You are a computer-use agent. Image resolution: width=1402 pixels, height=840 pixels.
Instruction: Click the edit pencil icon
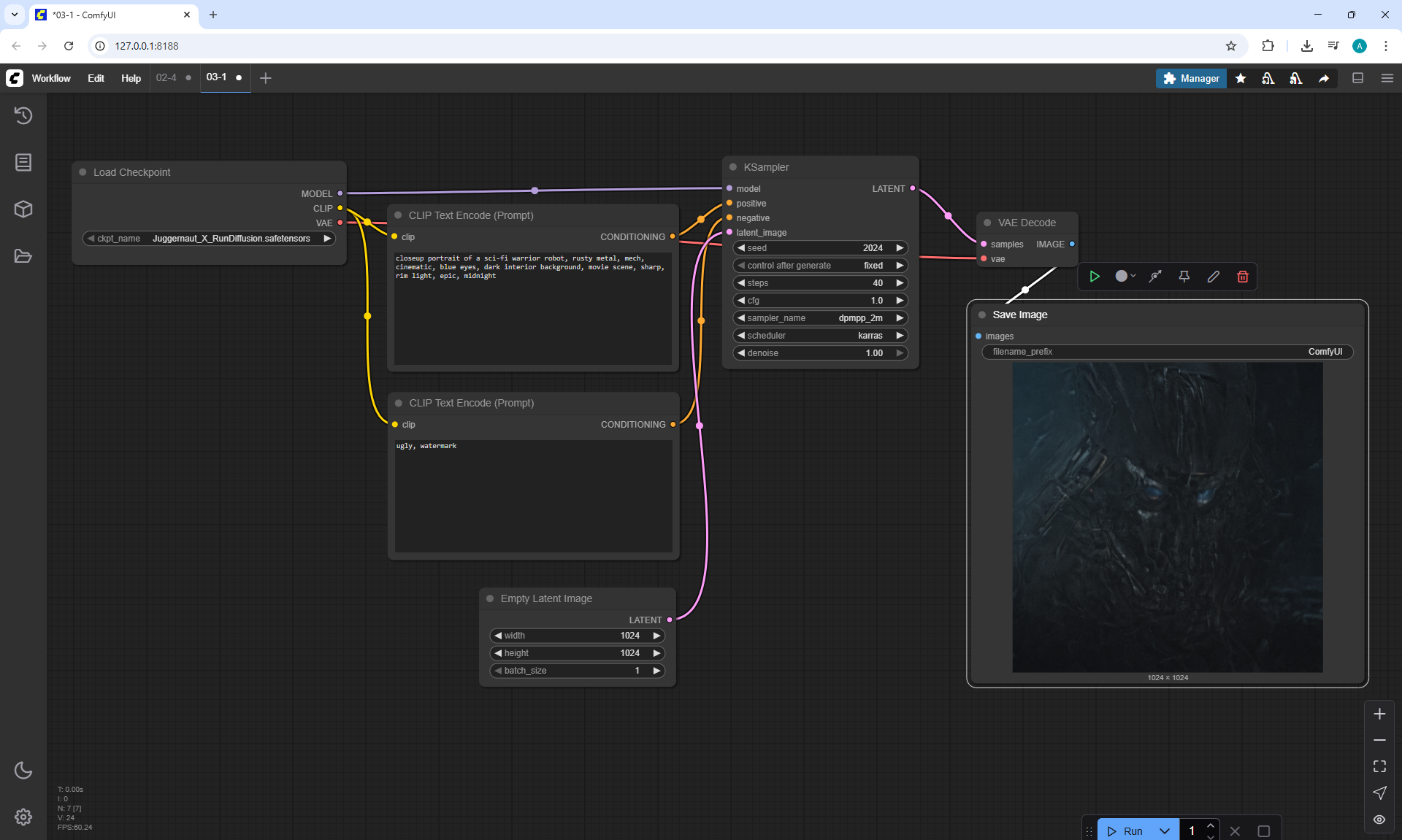1213,277
